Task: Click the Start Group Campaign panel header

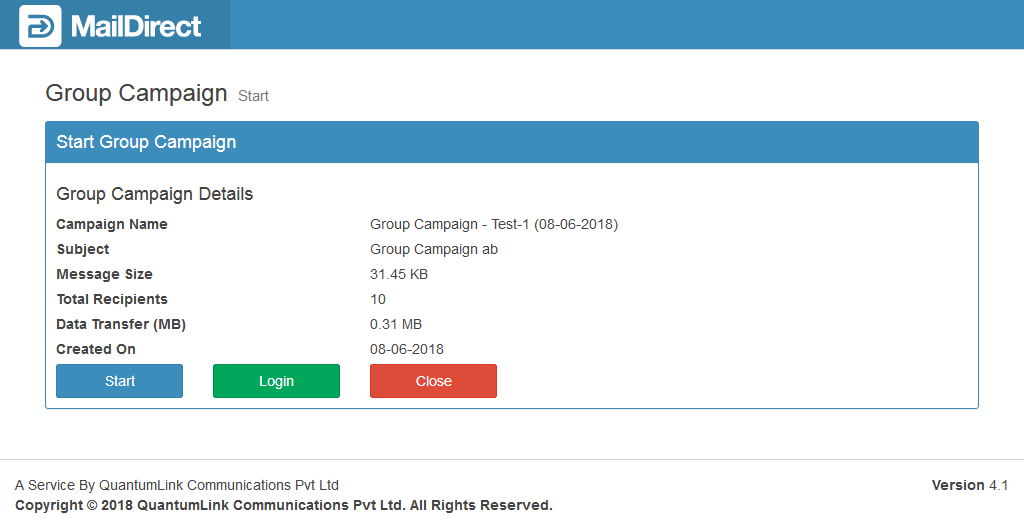Action: [146, 142]
